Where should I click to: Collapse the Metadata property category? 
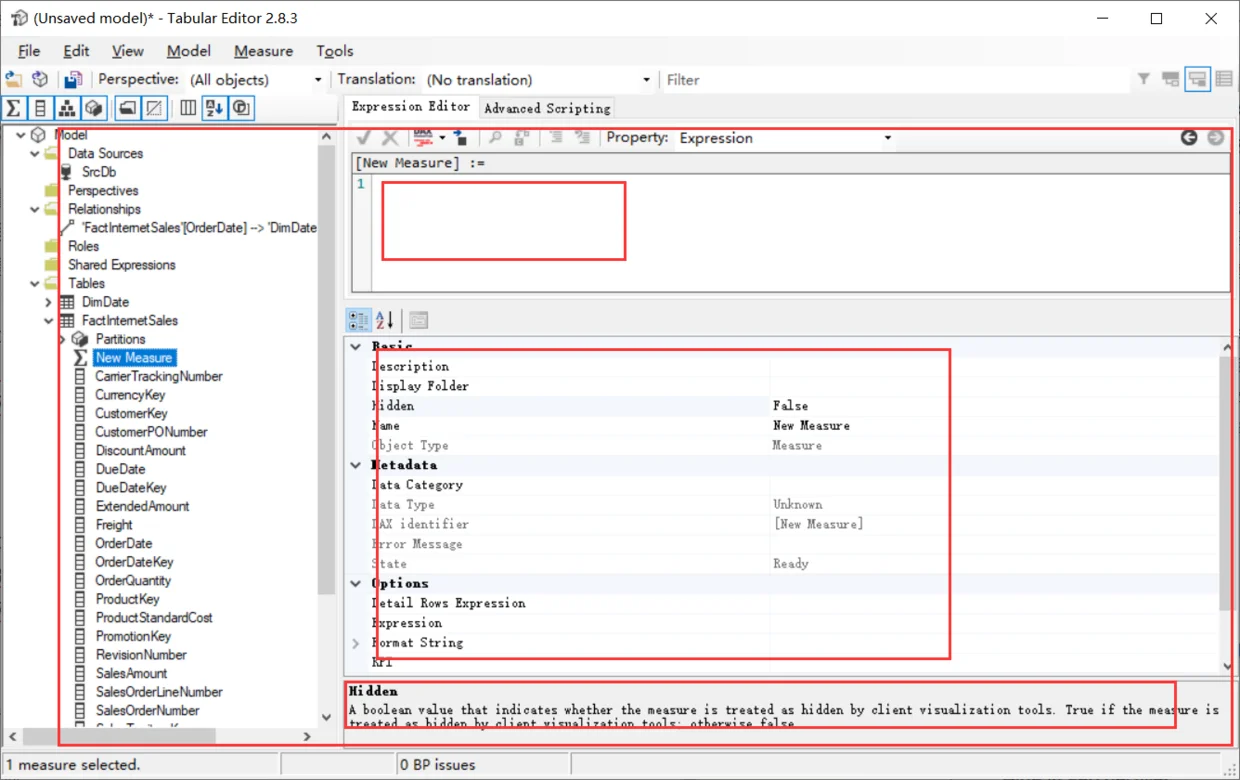click(x=356, y=465)
